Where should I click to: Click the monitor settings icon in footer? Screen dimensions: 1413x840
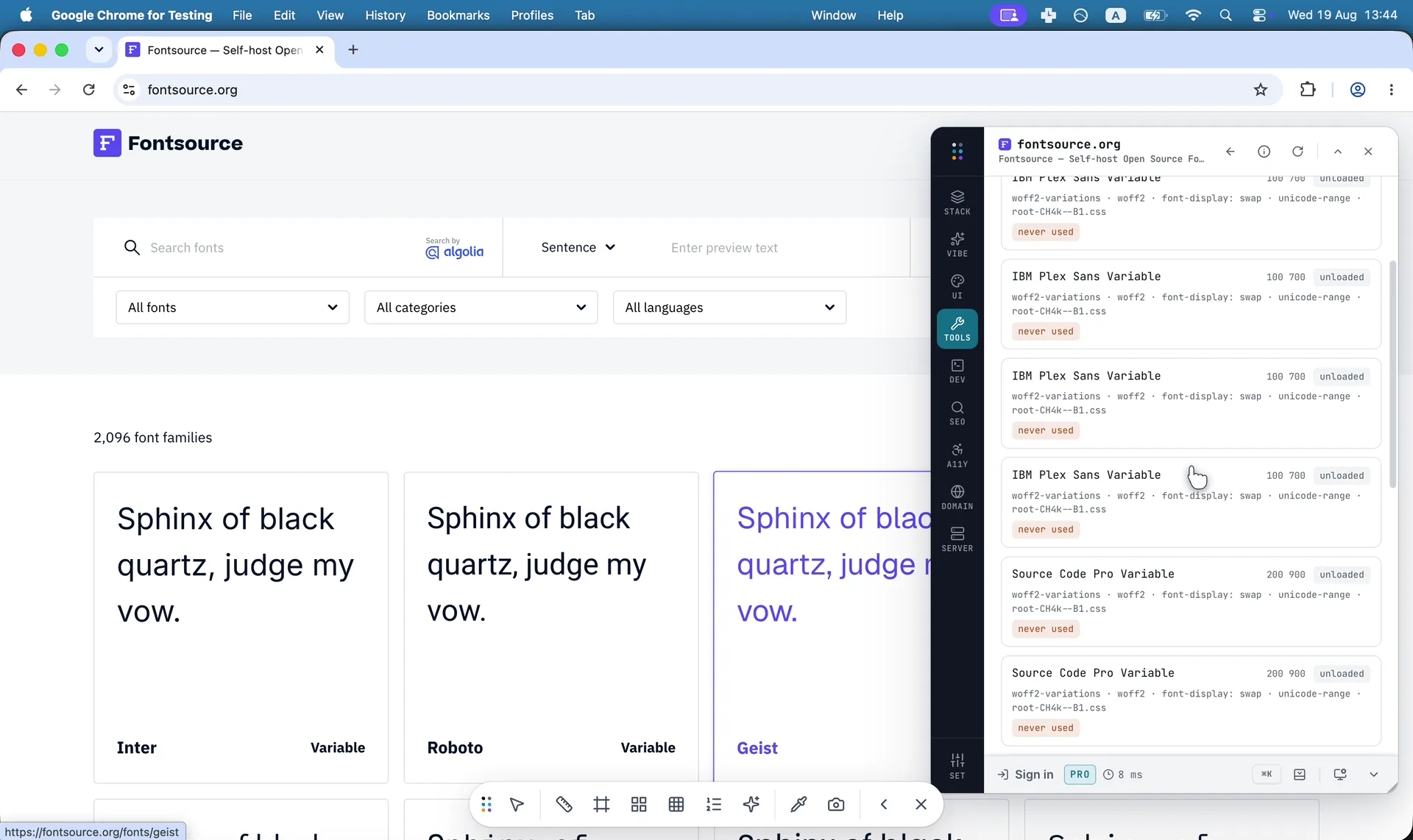click(x=1340, y=775)
